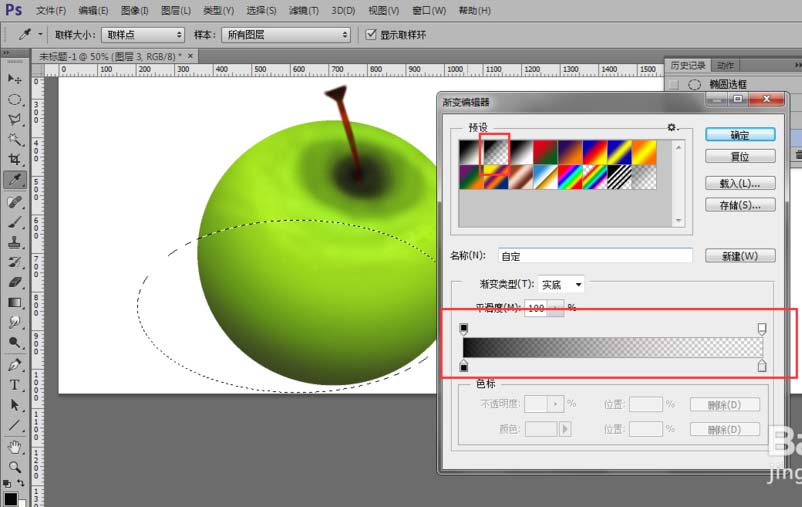Select the Brush tool

[x=14, y=222]
